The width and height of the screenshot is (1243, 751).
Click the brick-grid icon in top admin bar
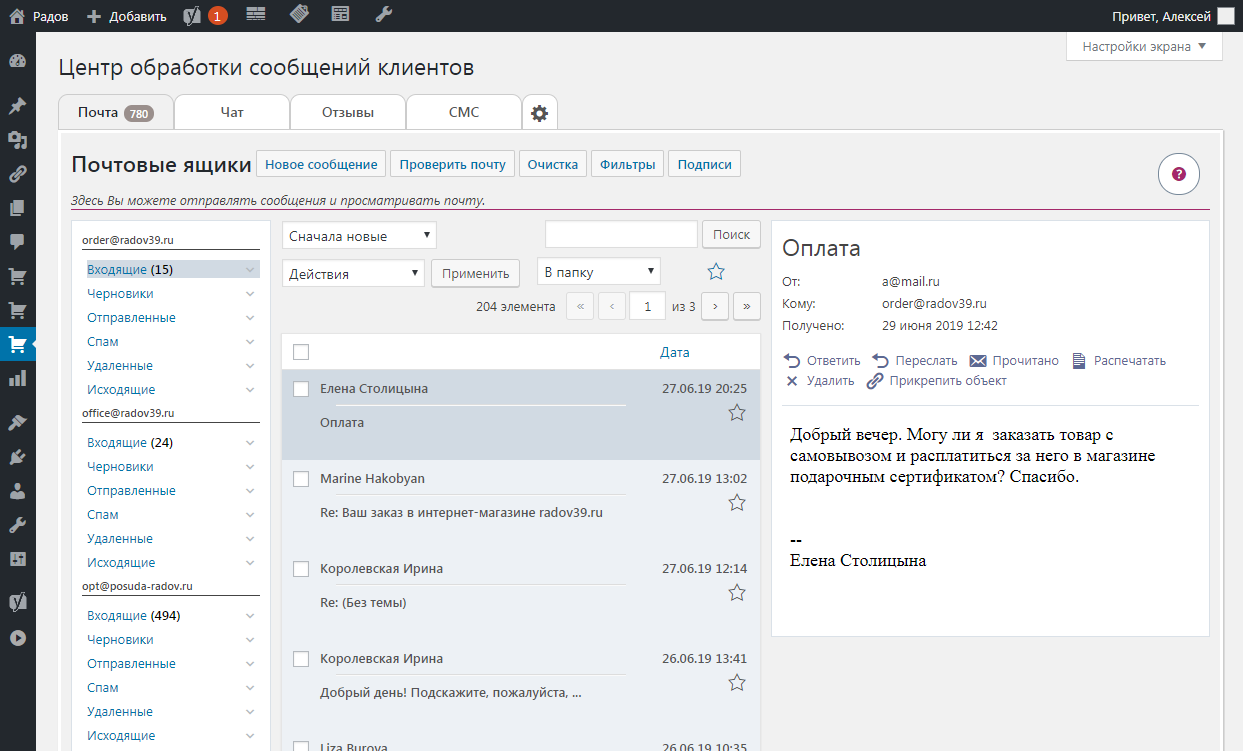click(x=256, y=14)
